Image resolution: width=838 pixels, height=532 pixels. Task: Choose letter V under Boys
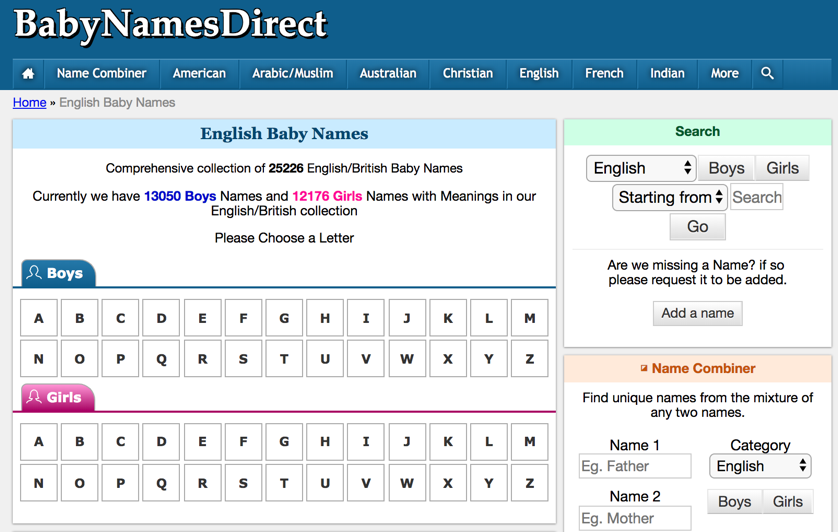click(x=366, y=359)
